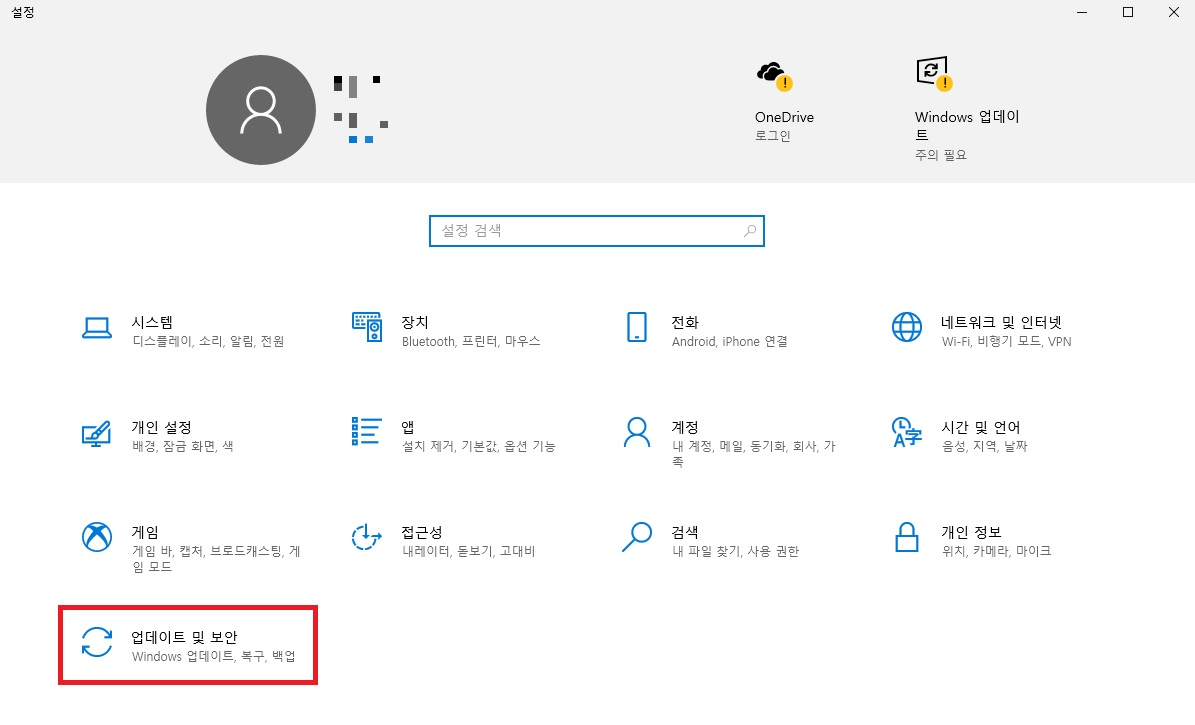Click 내 계정, 메일, 동기화 description

point(754,454)
